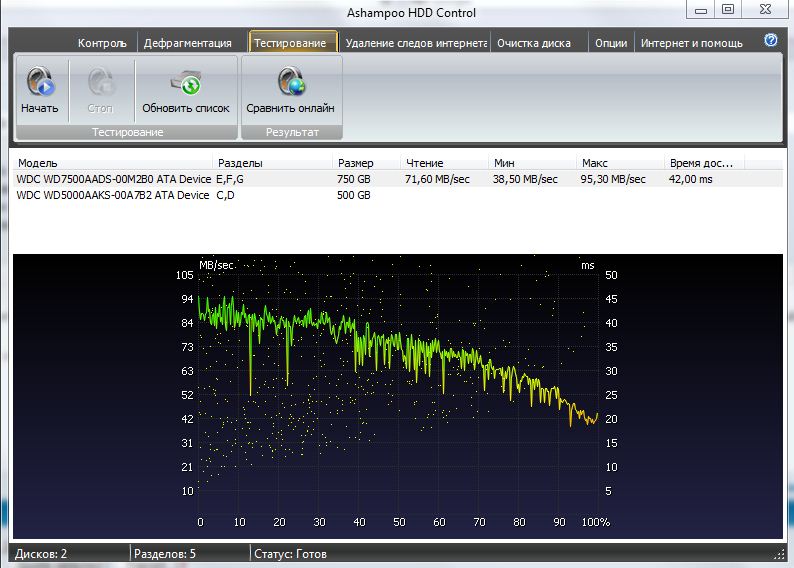The height and width of the screenshot is (568, 794).
Task: Sort by the Модель column header
Action: coord(38,162)
